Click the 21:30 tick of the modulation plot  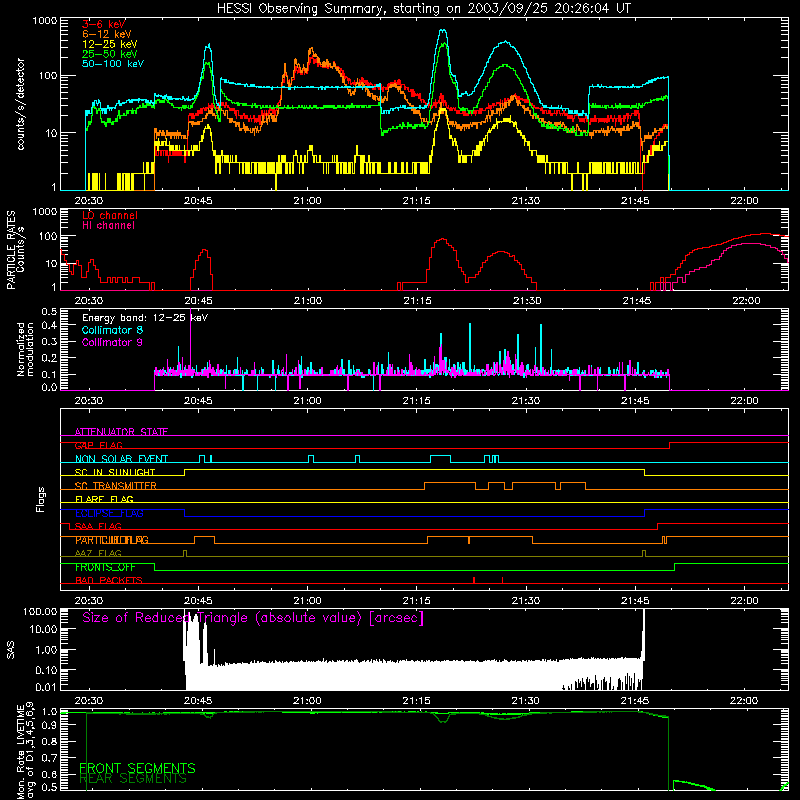526,401
